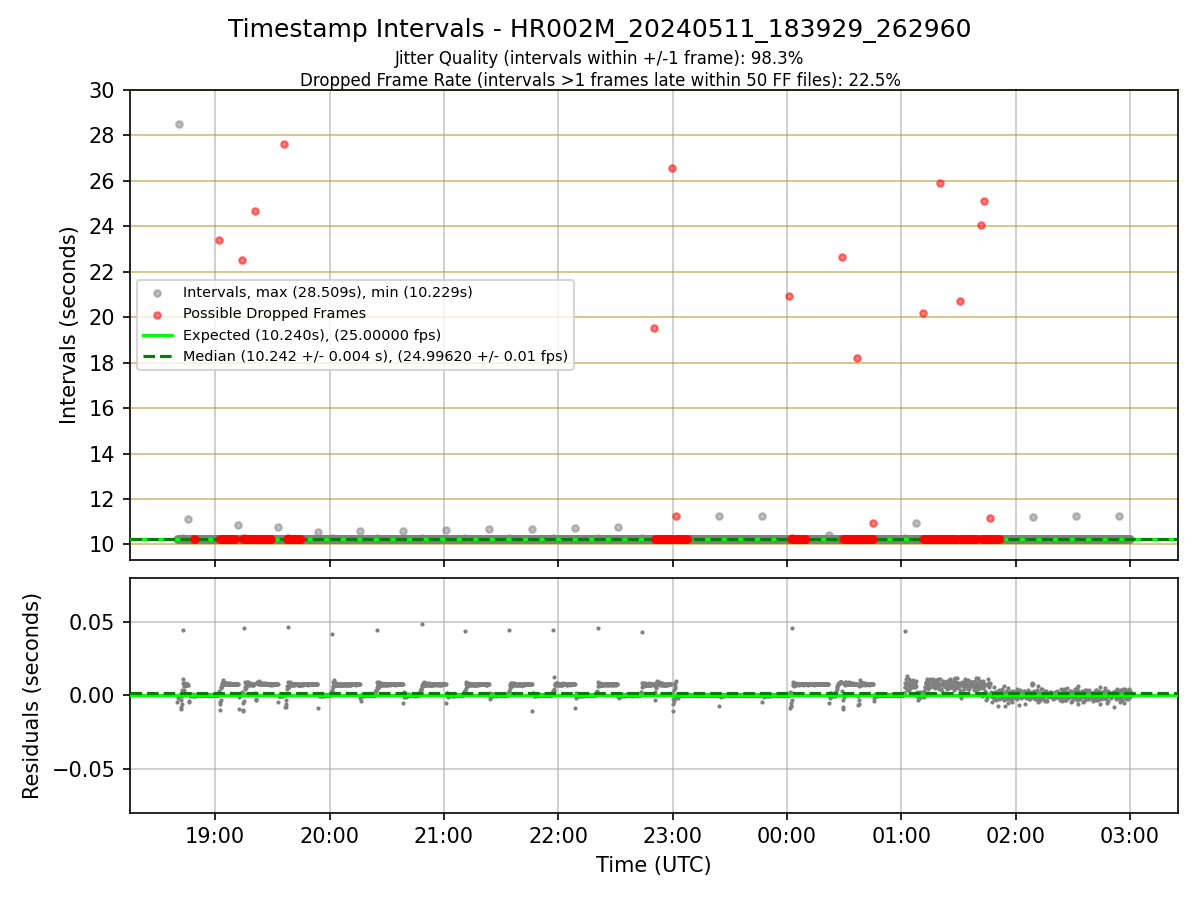Click the red point near 24.7 seconds after 19:00

pos(255,211)
